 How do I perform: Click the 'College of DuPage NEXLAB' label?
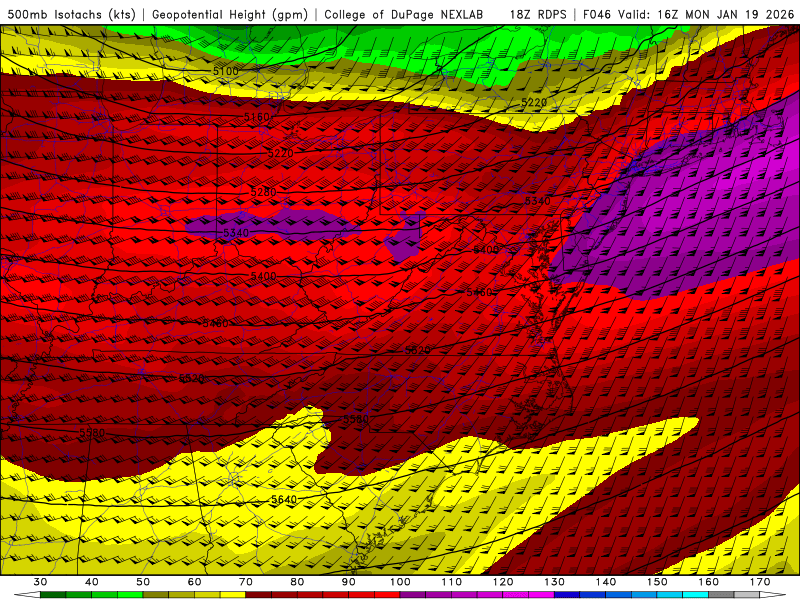click(x=404, y=15)
